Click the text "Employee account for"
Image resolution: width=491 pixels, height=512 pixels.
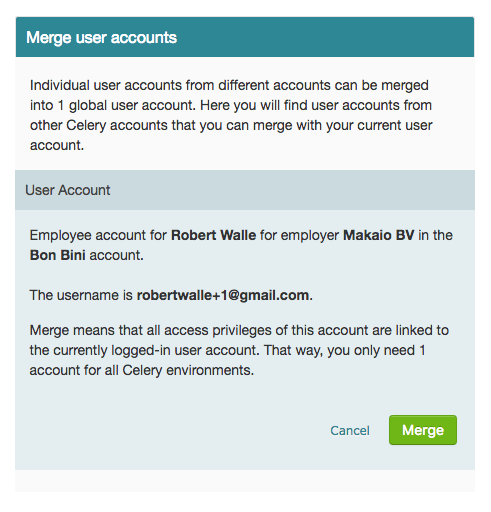98,235
